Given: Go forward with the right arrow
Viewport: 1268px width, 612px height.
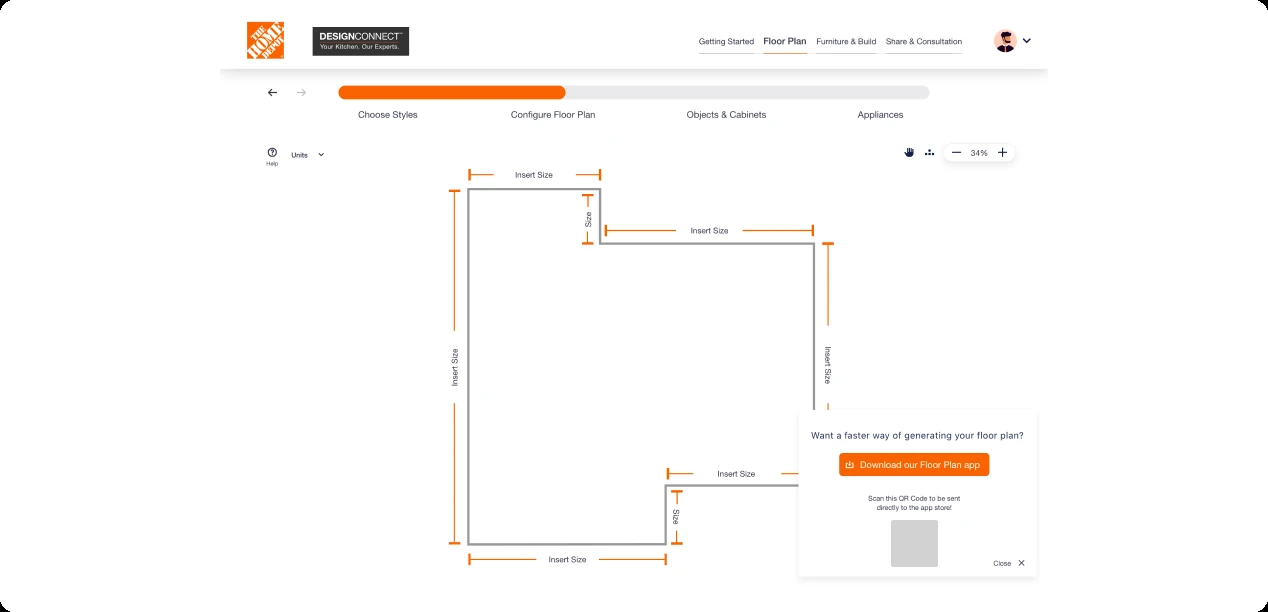Looking at the screenshot, I should click(301, 93).
